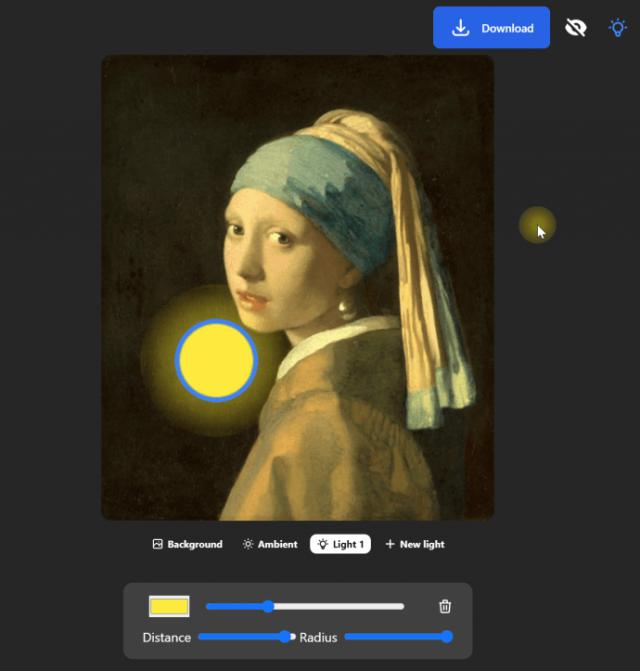Viewport: 640px width, 671px height.
Task: Click the Girl with a Pearl Earring image
Action: point(297,288)
